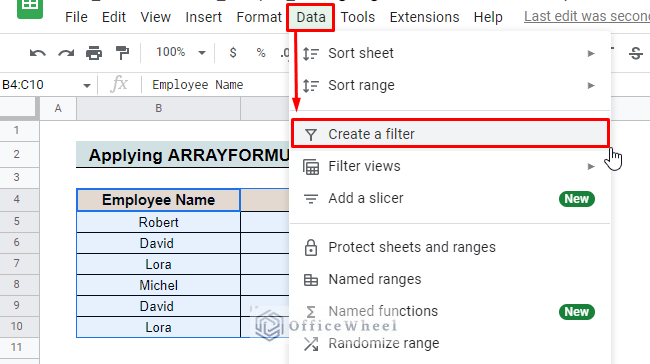
Task: Click the Add a slicer icon
Action: click(x=311, y=199)
